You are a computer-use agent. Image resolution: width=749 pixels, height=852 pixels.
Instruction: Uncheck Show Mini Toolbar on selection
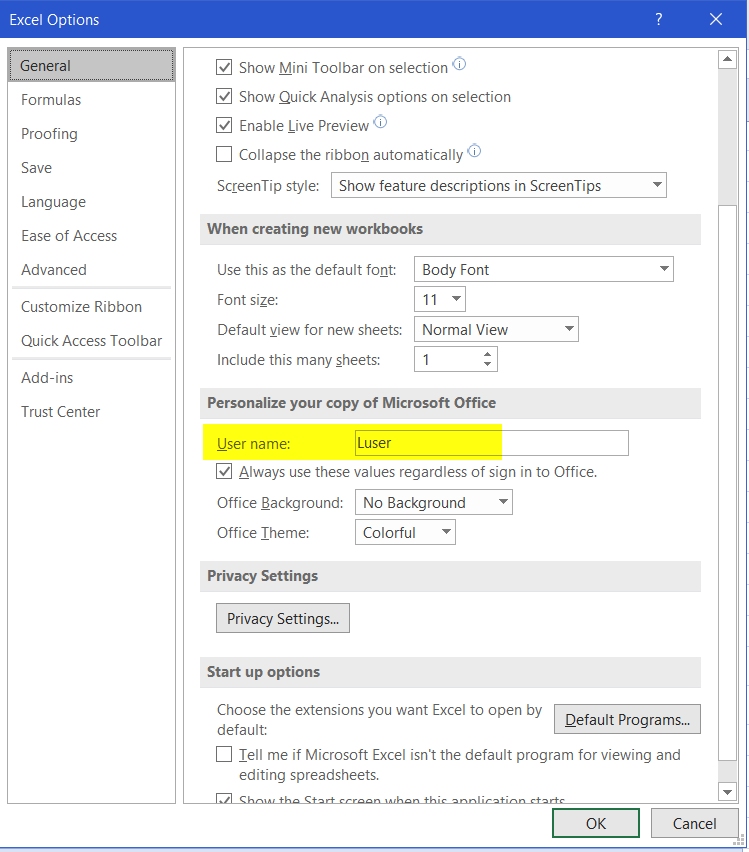point(224,67)
